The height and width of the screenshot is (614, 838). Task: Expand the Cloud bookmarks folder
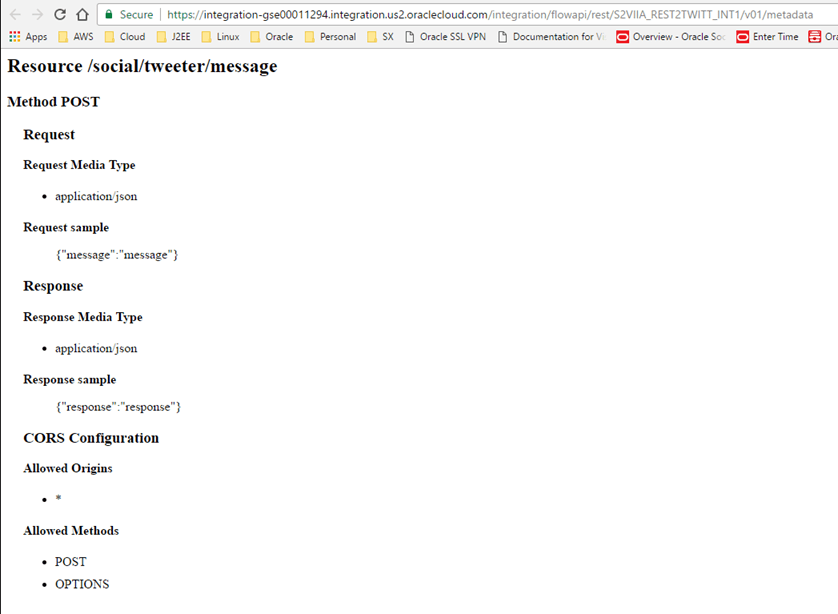[124, 37]
